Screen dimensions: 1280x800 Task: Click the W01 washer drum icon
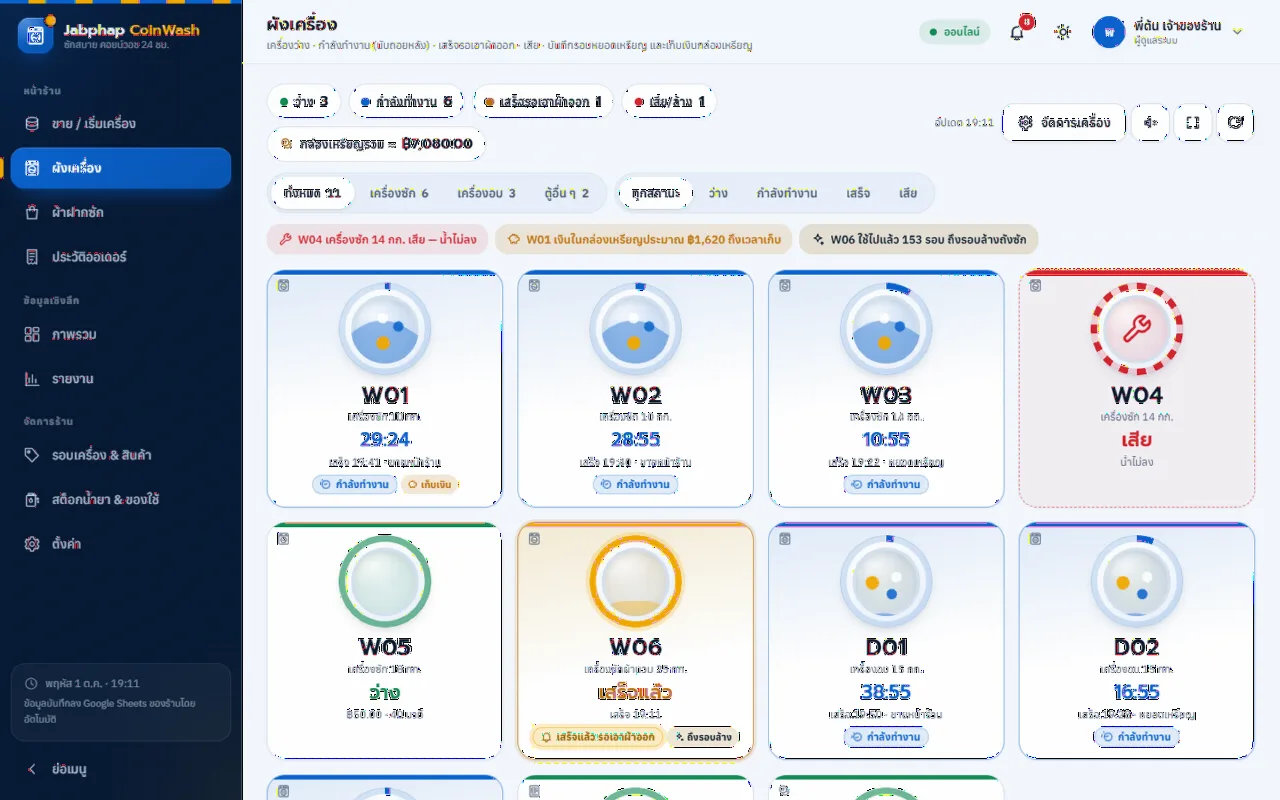(385, 329)
